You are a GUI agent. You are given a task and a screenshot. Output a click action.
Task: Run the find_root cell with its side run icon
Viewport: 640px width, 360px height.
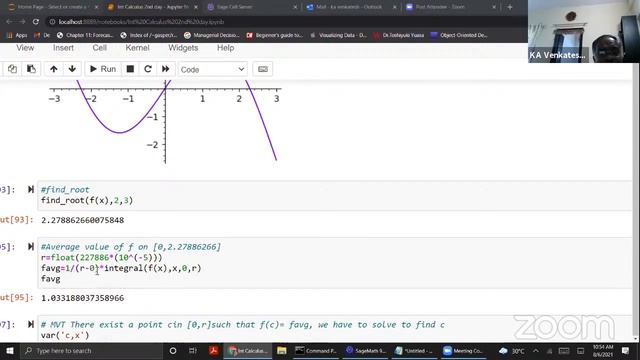pos(31,189)
